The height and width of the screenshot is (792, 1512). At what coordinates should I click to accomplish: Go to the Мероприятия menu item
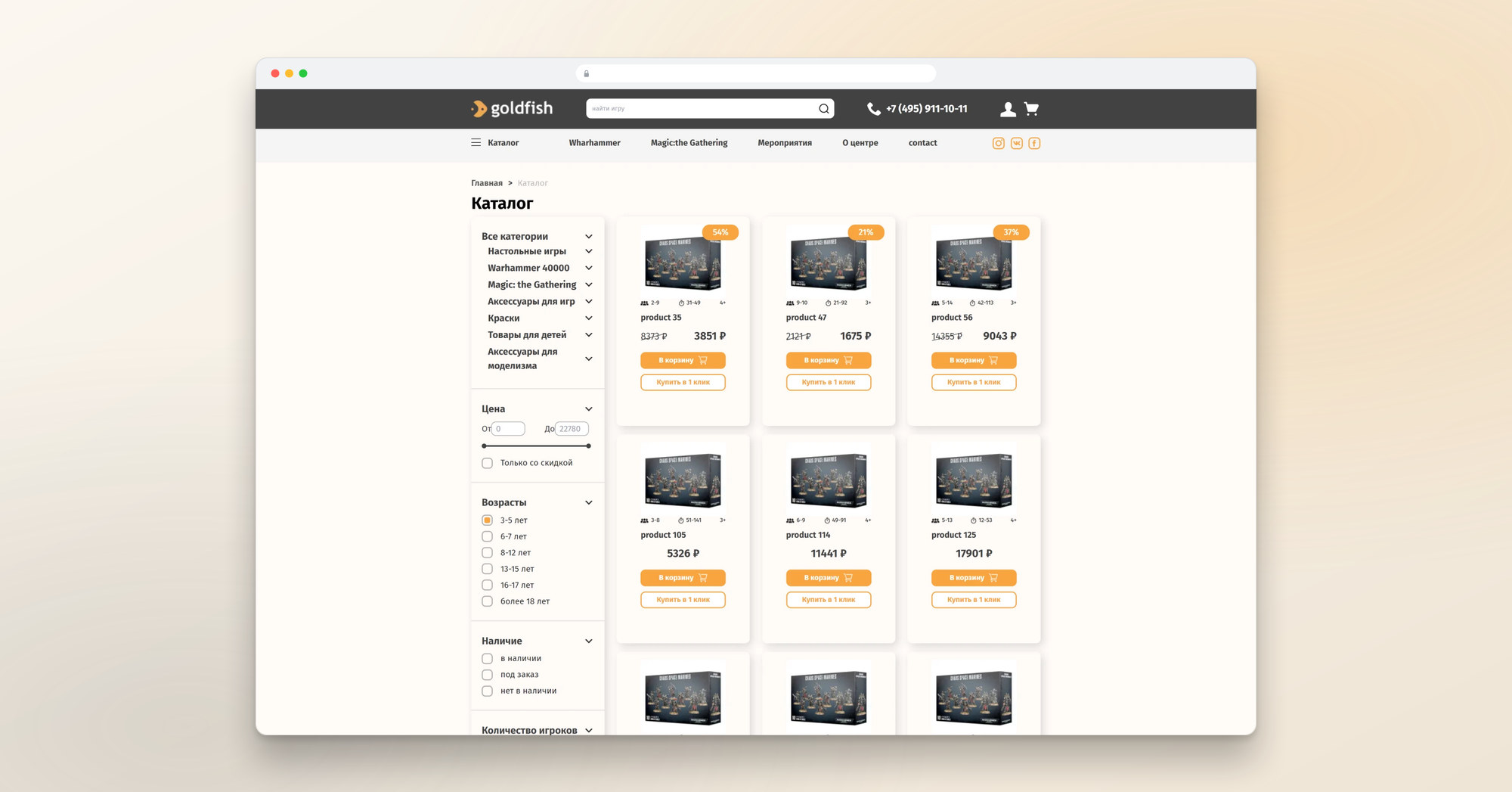pos(785,143)
